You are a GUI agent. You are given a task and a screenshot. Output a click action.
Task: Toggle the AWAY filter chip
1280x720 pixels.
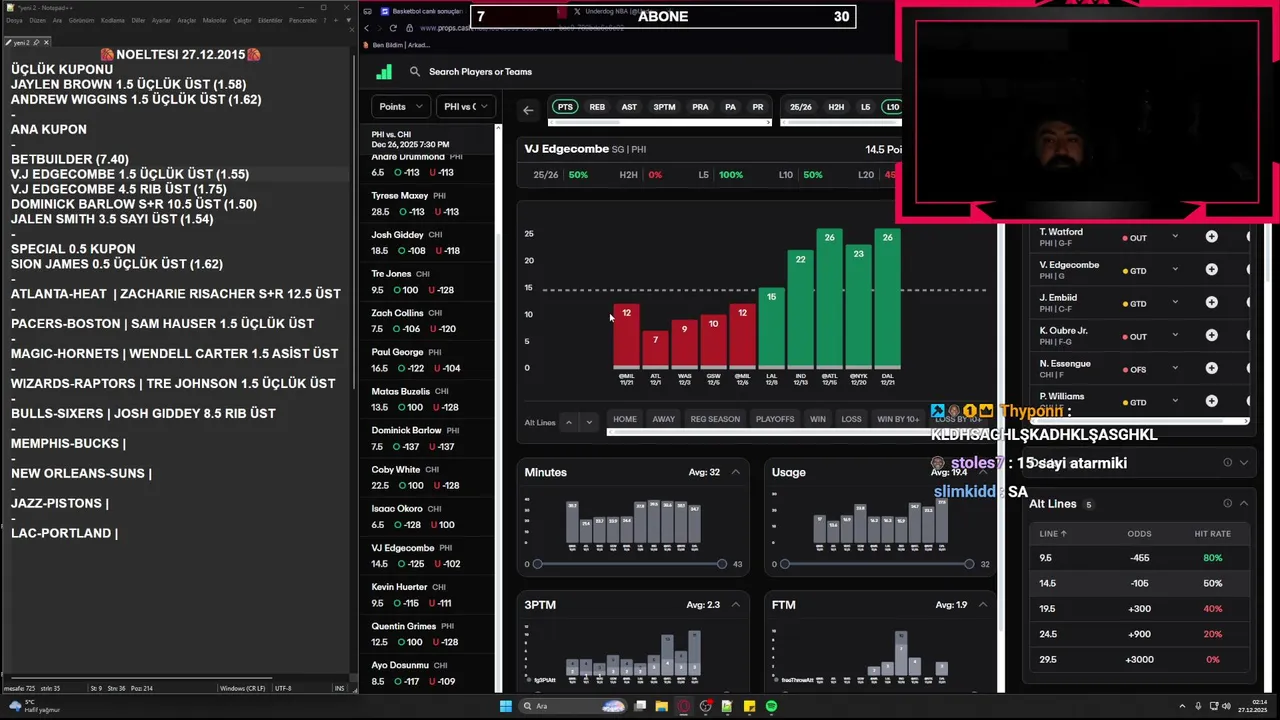(663, 419)
